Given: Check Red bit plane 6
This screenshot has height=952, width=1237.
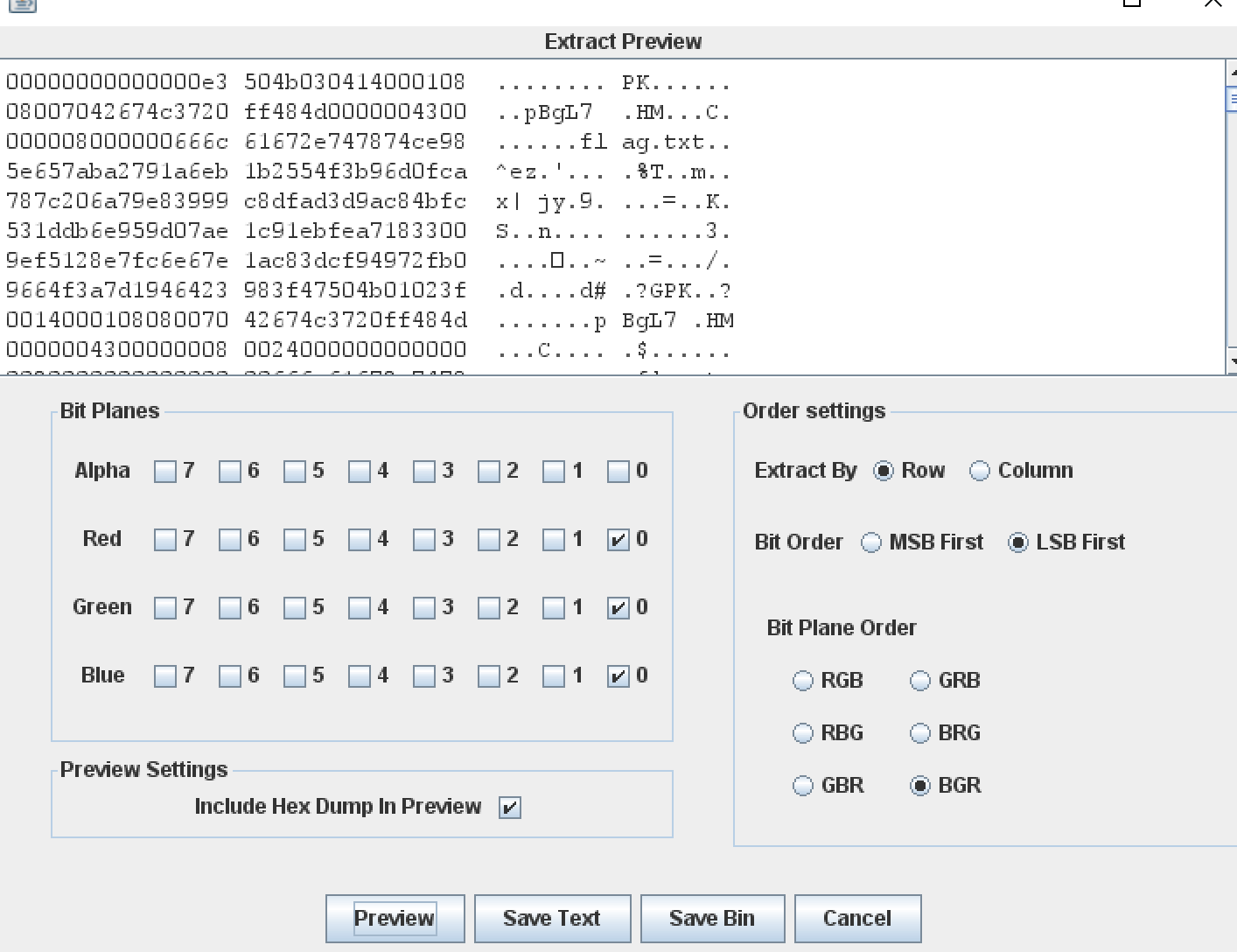Looking at the screenshot, I should [x=230, y=540].
